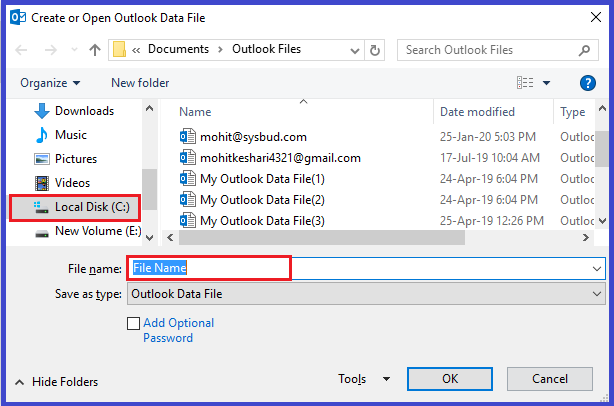614x406 pixels.
Task: Enable the Add Optional Password checkbox
Action: click(x=134, y=324)
